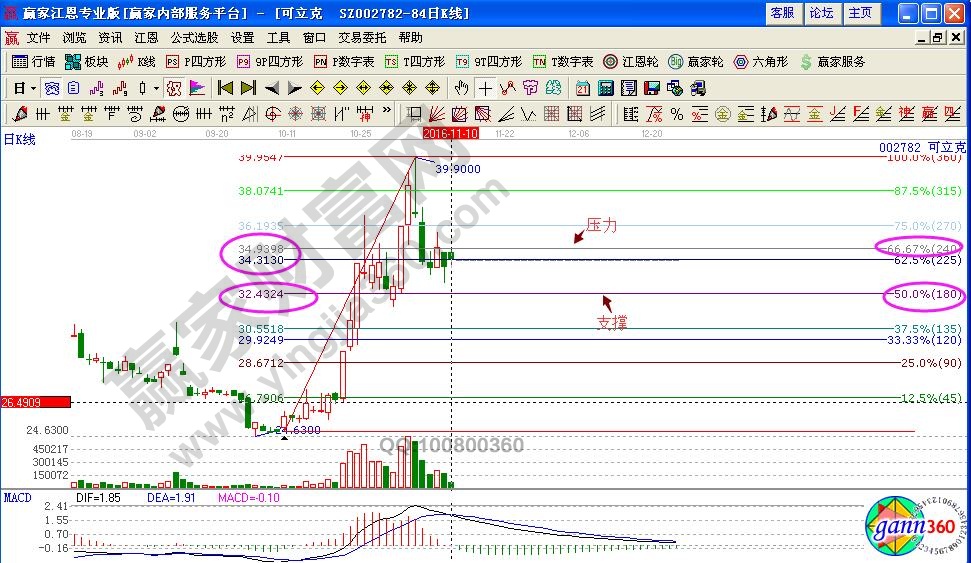Click the 客服 customer service button
Viewport: 971px width, 563px height.
point(782,13)
